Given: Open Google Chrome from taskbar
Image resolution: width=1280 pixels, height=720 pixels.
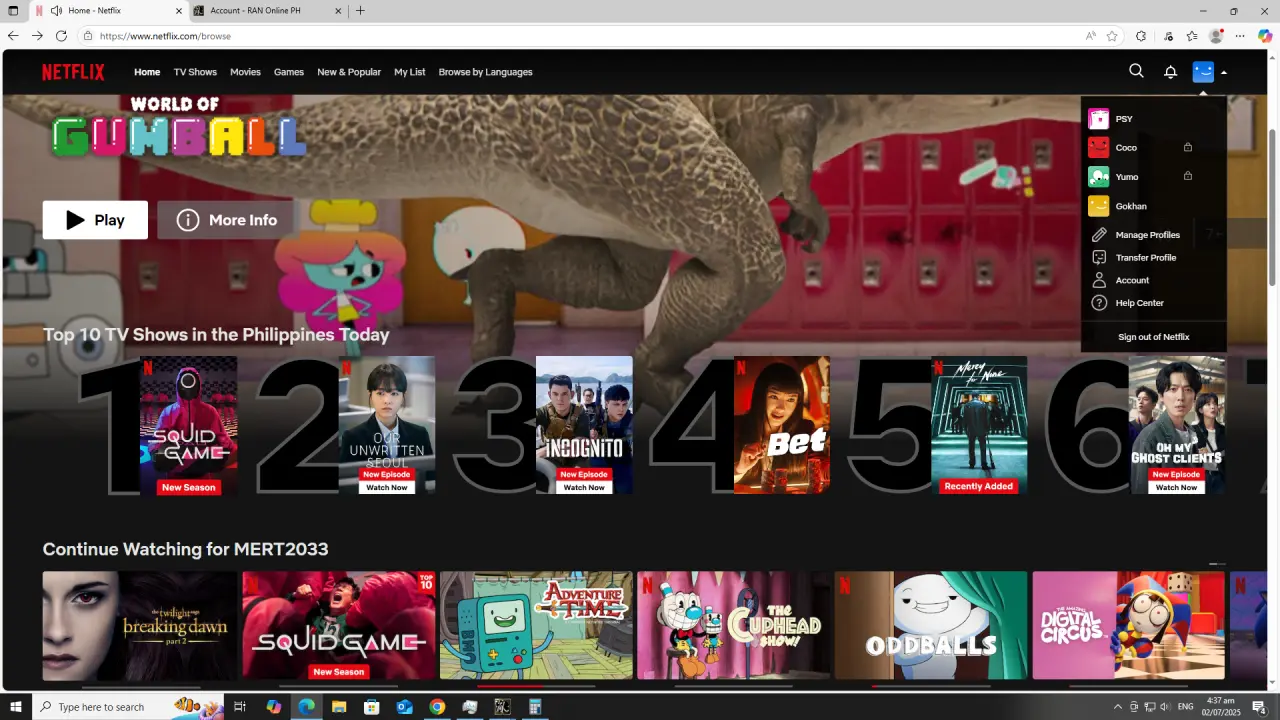Looking at the screenshot, I should pos(437,707).
